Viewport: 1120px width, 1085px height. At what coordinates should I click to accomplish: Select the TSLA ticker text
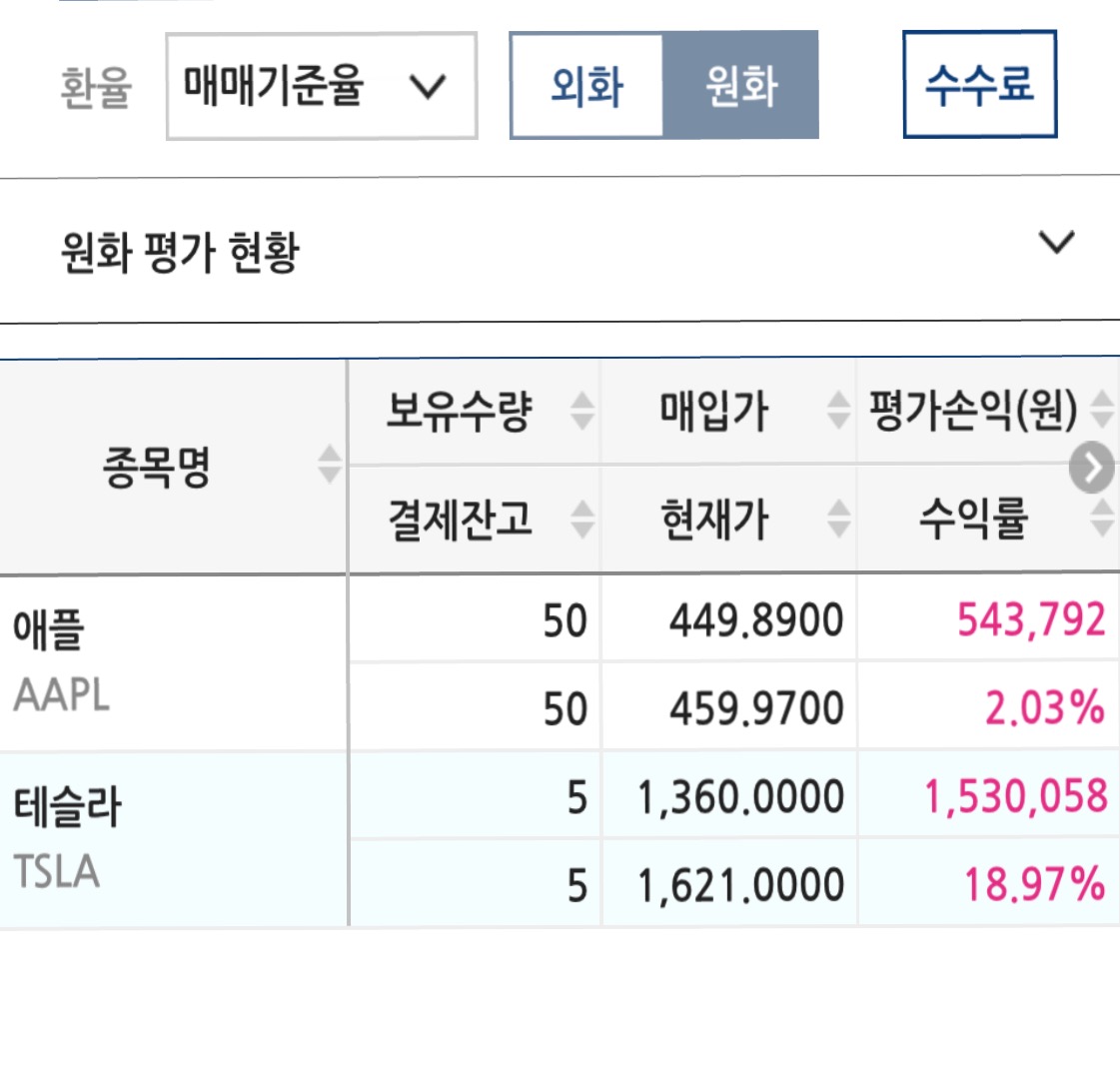tap(56, 872)
